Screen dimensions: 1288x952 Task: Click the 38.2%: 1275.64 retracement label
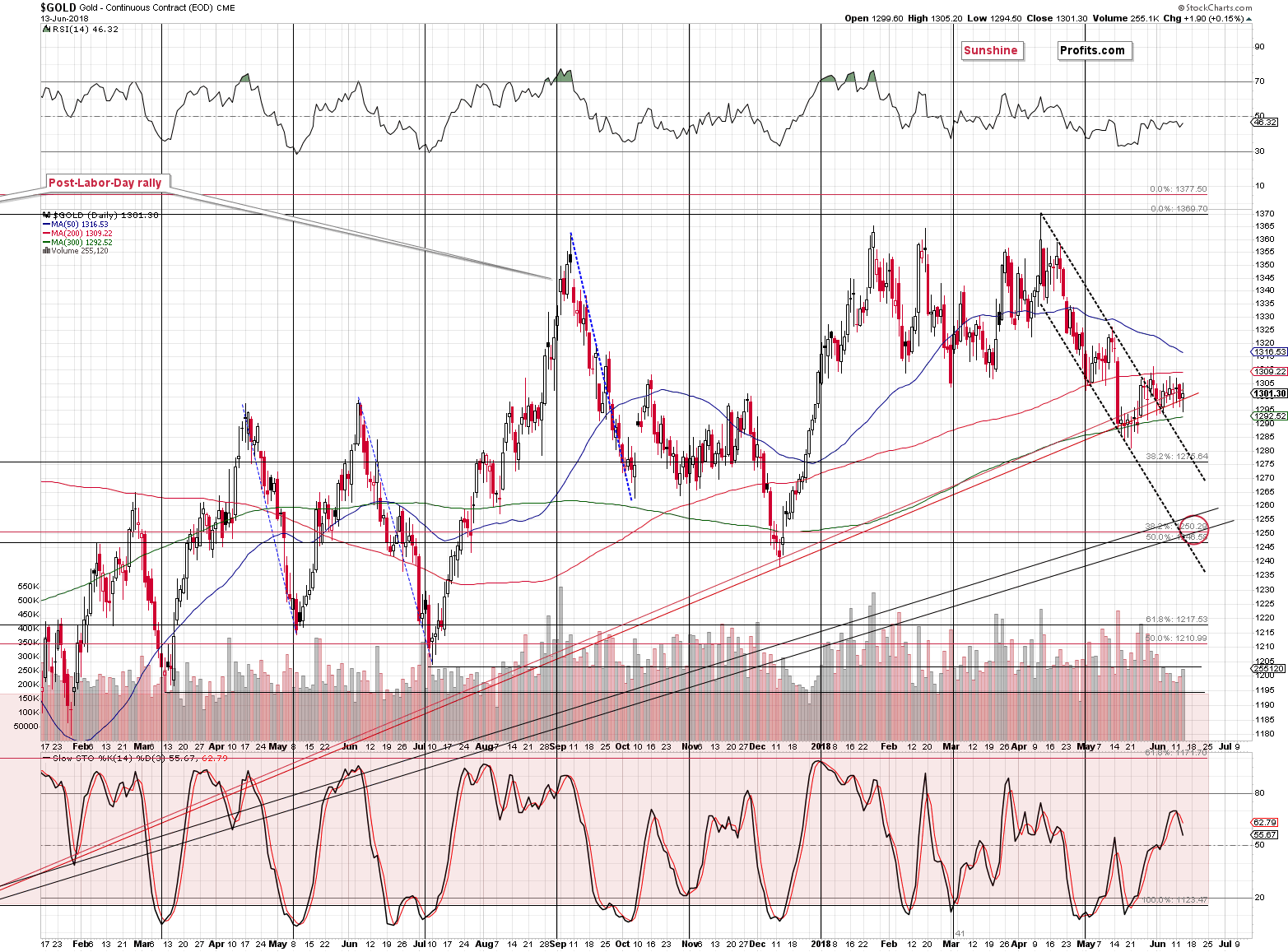[1177, 456]
